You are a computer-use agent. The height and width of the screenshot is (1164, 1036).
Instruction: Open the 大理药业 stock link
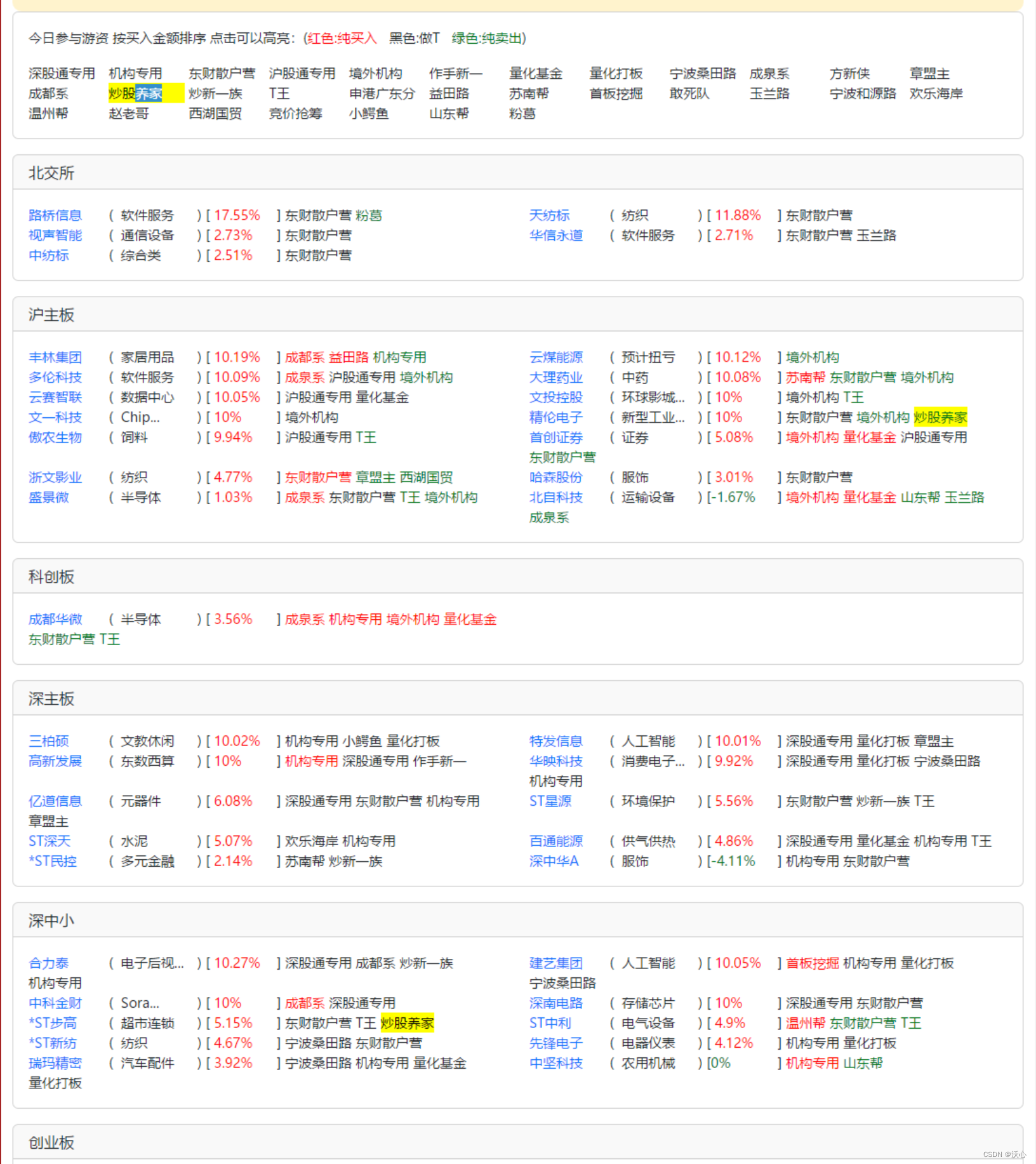coord(556,377)
